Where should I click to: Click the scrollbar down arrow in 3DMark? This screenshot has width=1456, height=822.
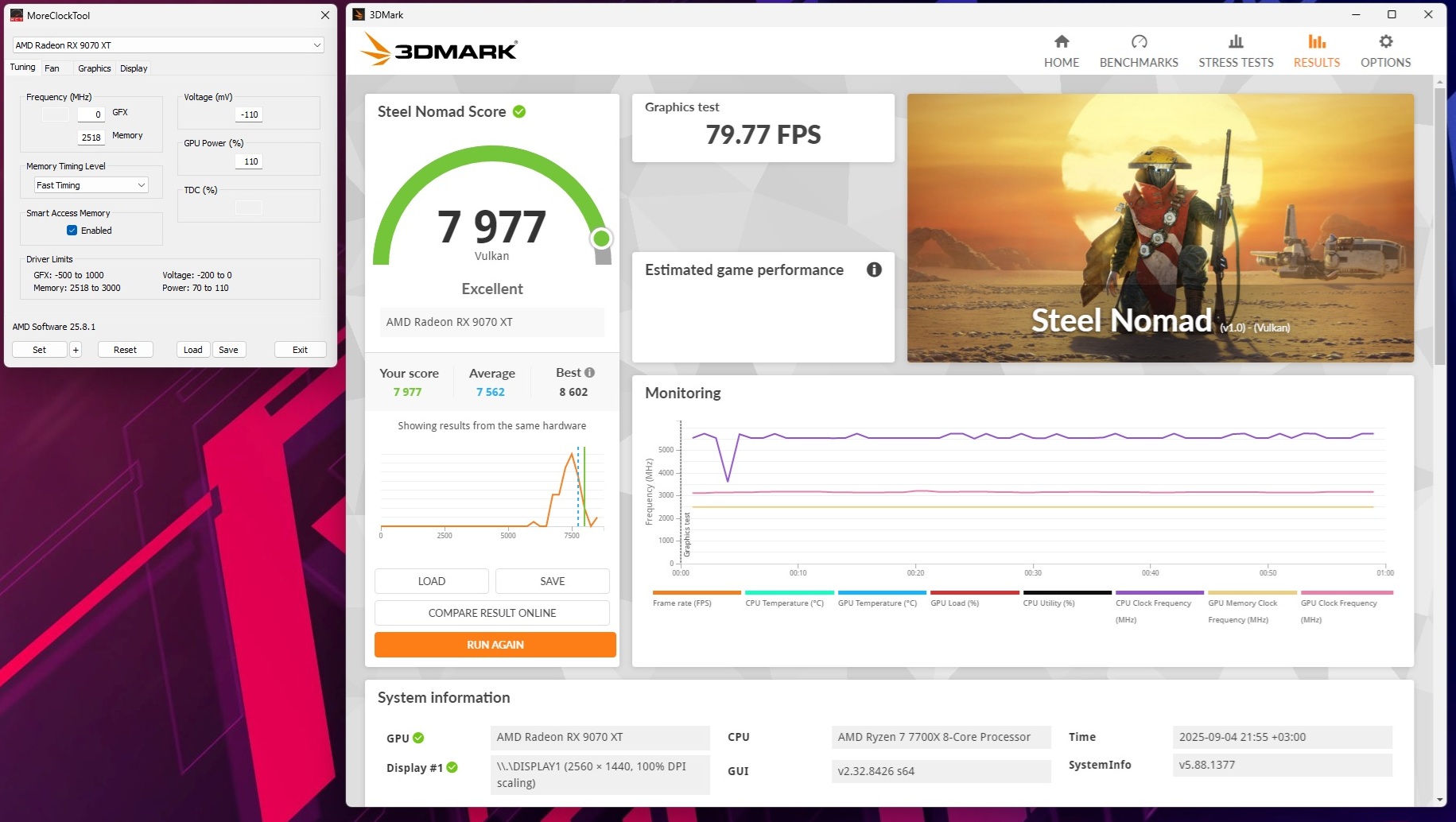pos(1439,800)
